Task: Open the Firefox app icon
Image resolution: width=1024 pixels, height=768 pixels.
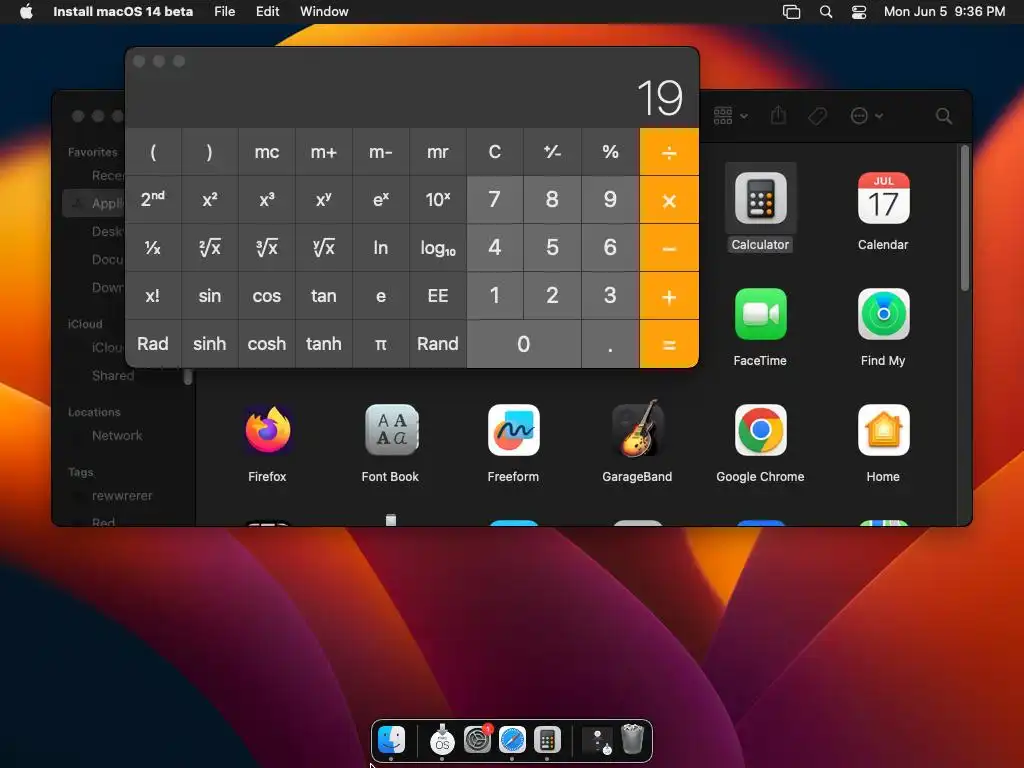Action: coord(267,430)
